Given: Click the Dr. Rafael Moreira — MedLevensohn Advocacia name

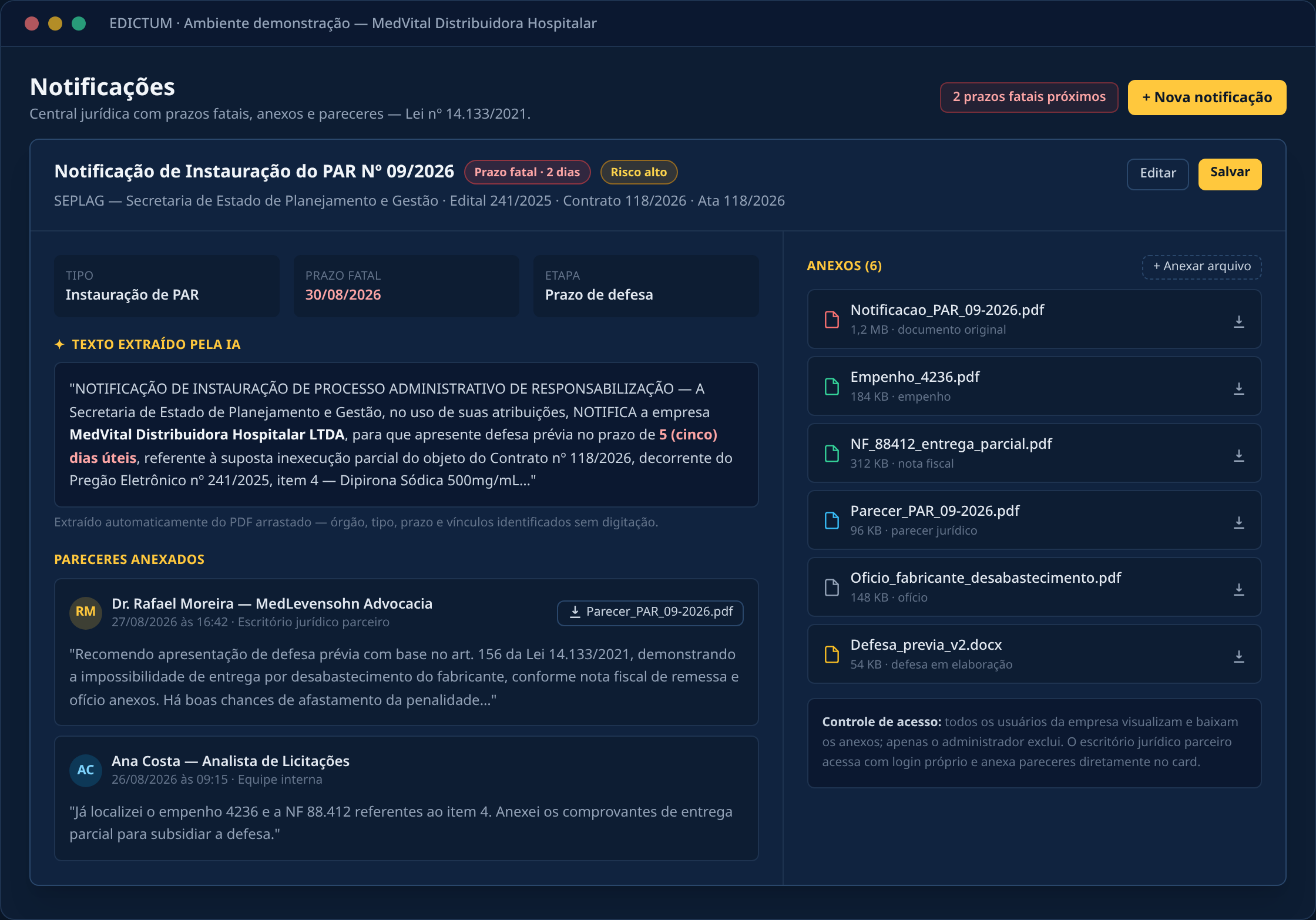Looking at the screenshot, I should 272,604.
